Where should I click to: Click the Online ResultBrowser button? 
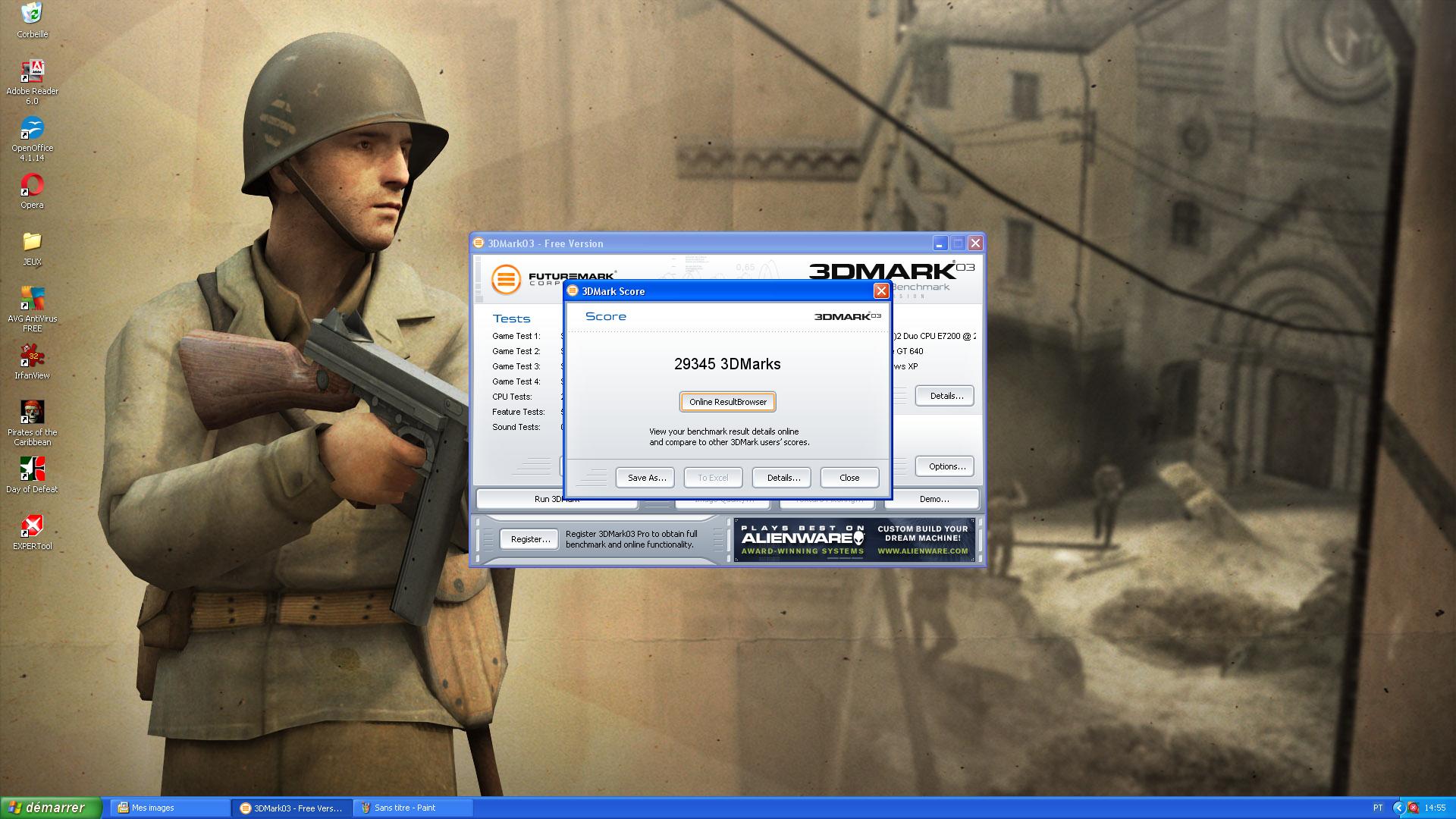pyautogui.click(x=727, y=402)
